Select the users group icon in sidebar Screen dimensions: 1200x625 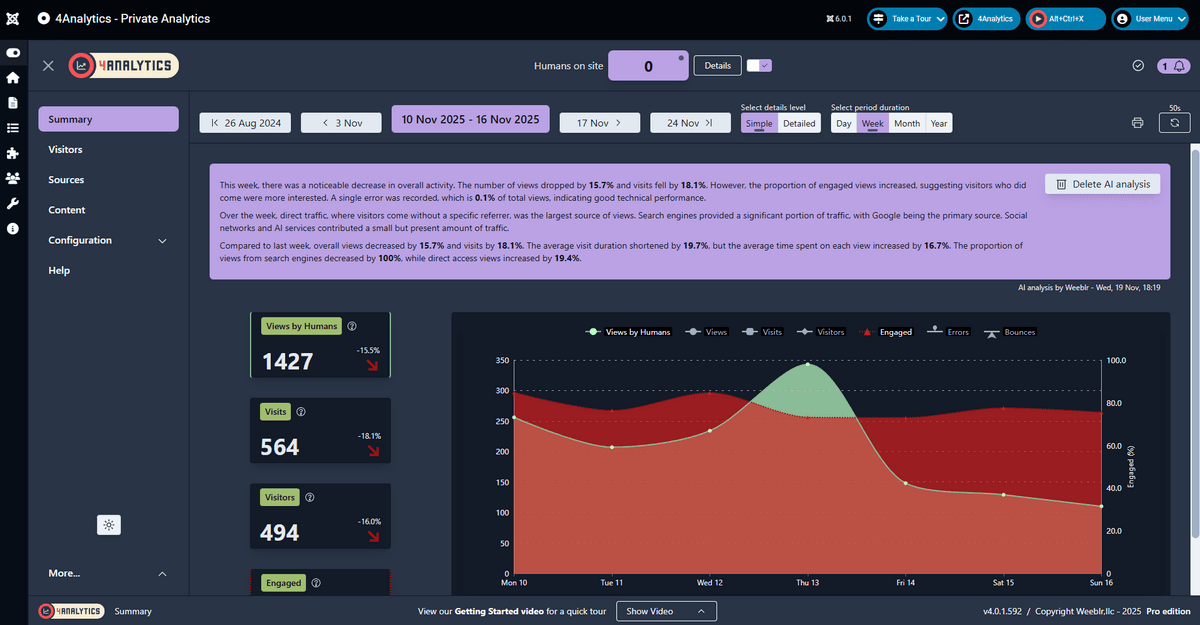[13, 177]
